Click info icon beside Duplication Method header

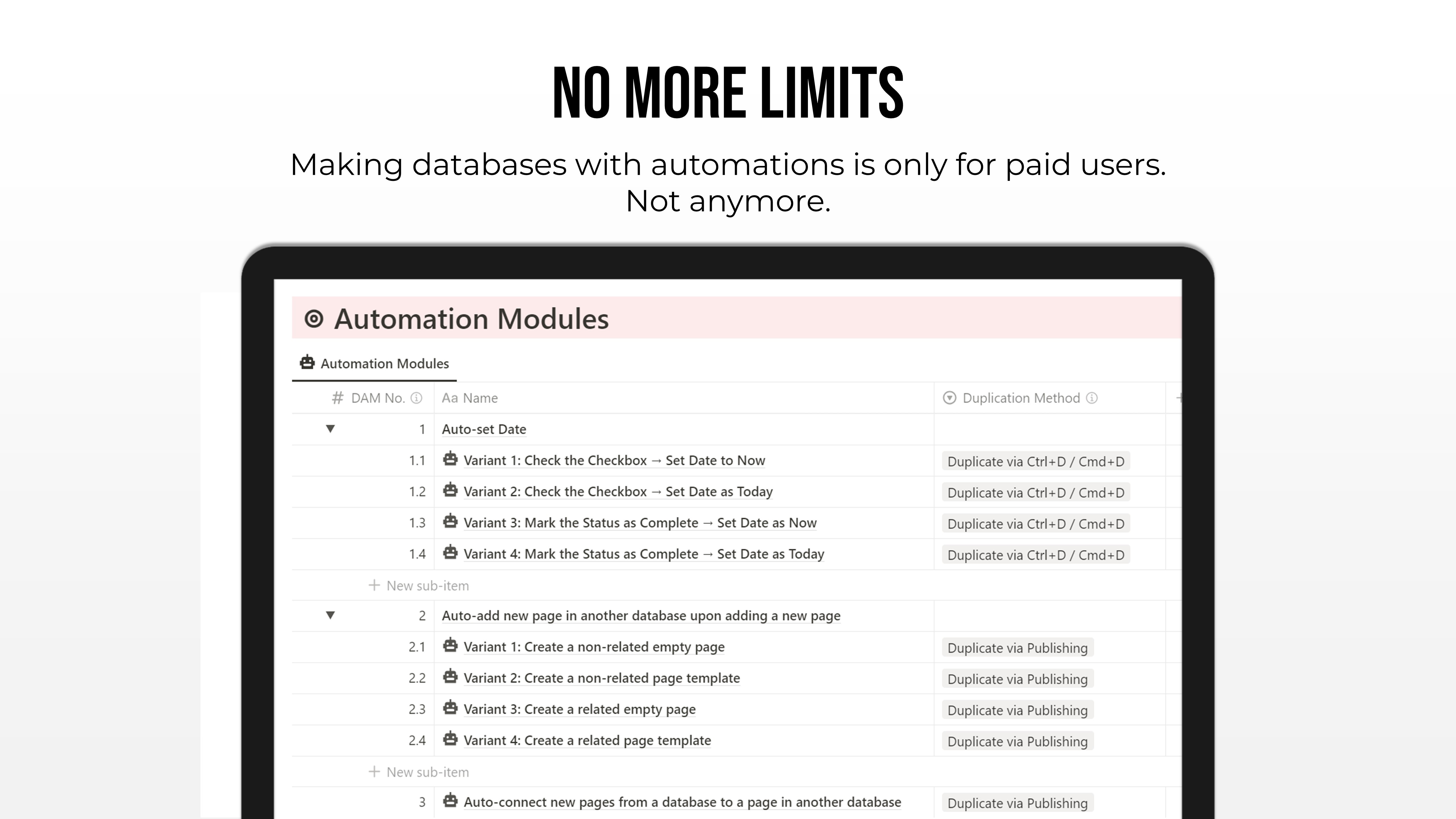1092,398
